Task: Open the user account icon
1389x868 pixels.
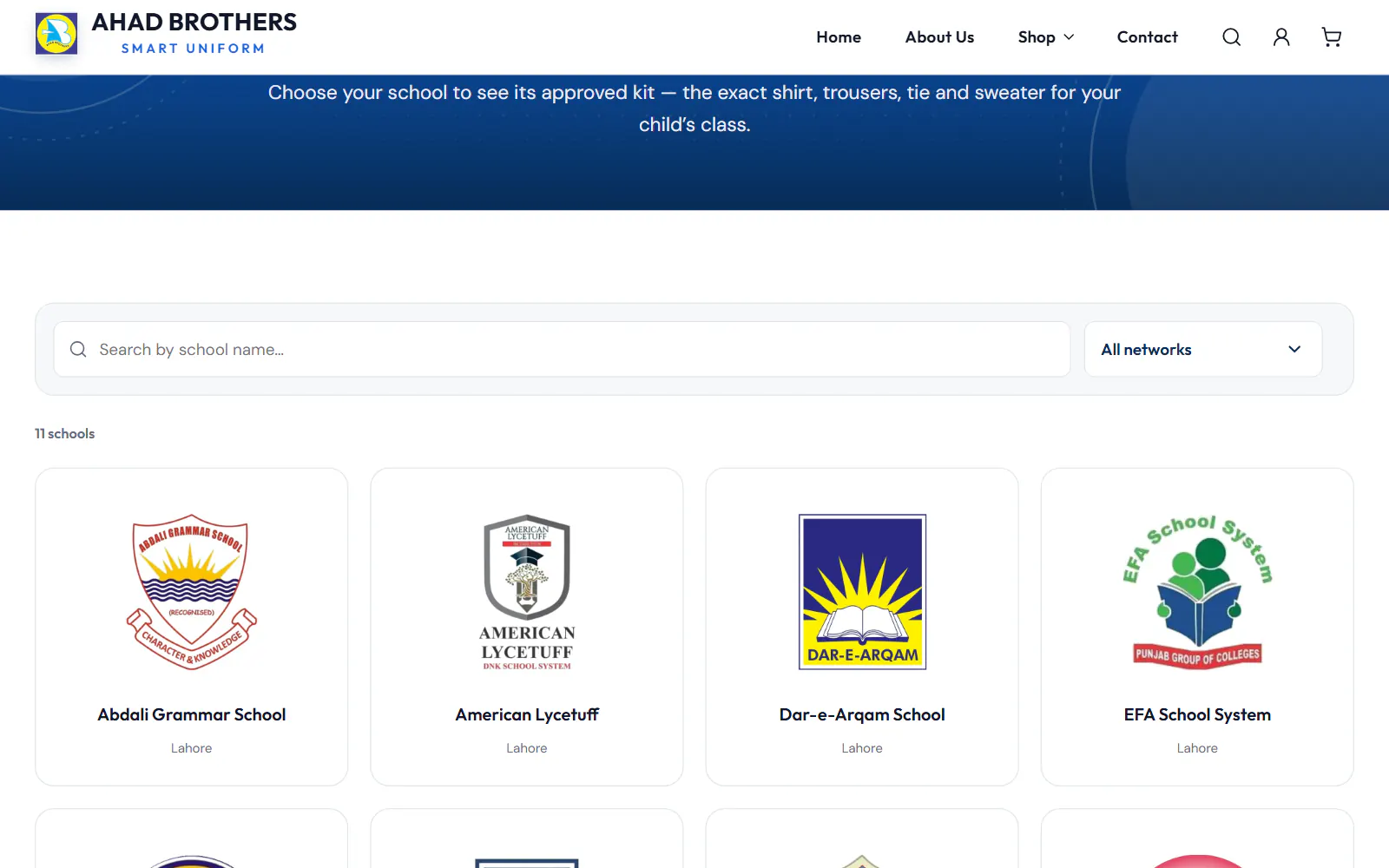Action: pyautogui.click(x=1281, y=36)
